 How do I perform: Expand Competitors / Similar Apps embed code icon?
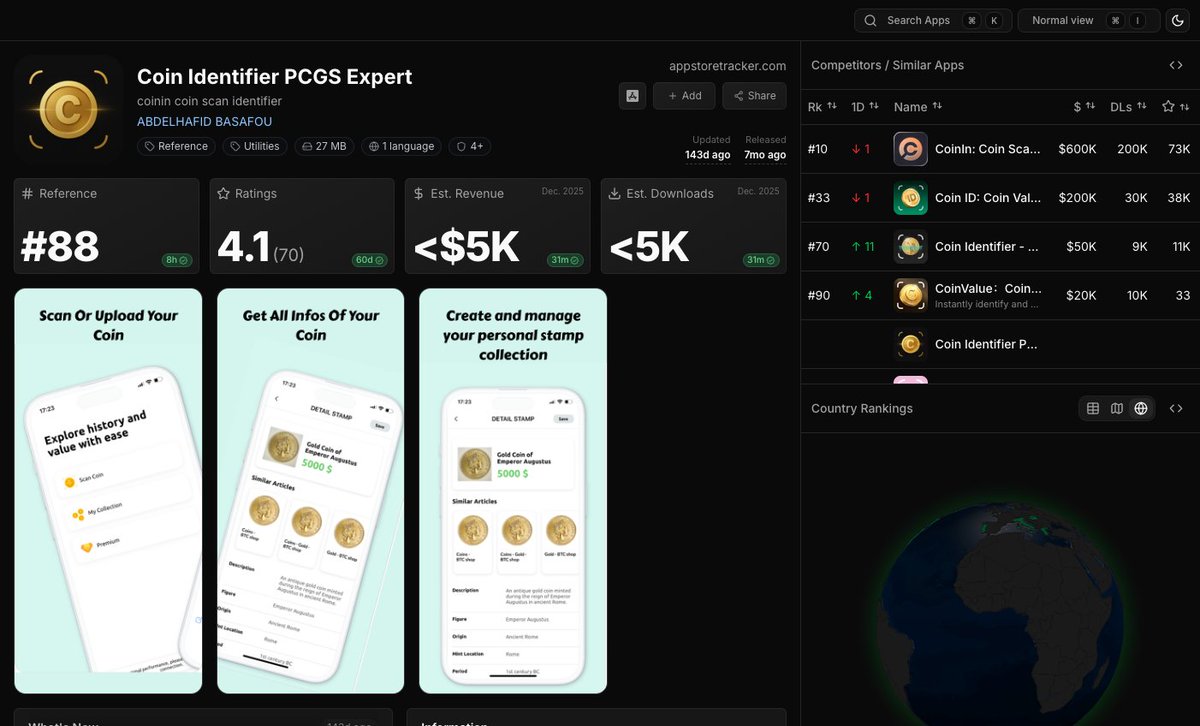tap(1176, 65)
